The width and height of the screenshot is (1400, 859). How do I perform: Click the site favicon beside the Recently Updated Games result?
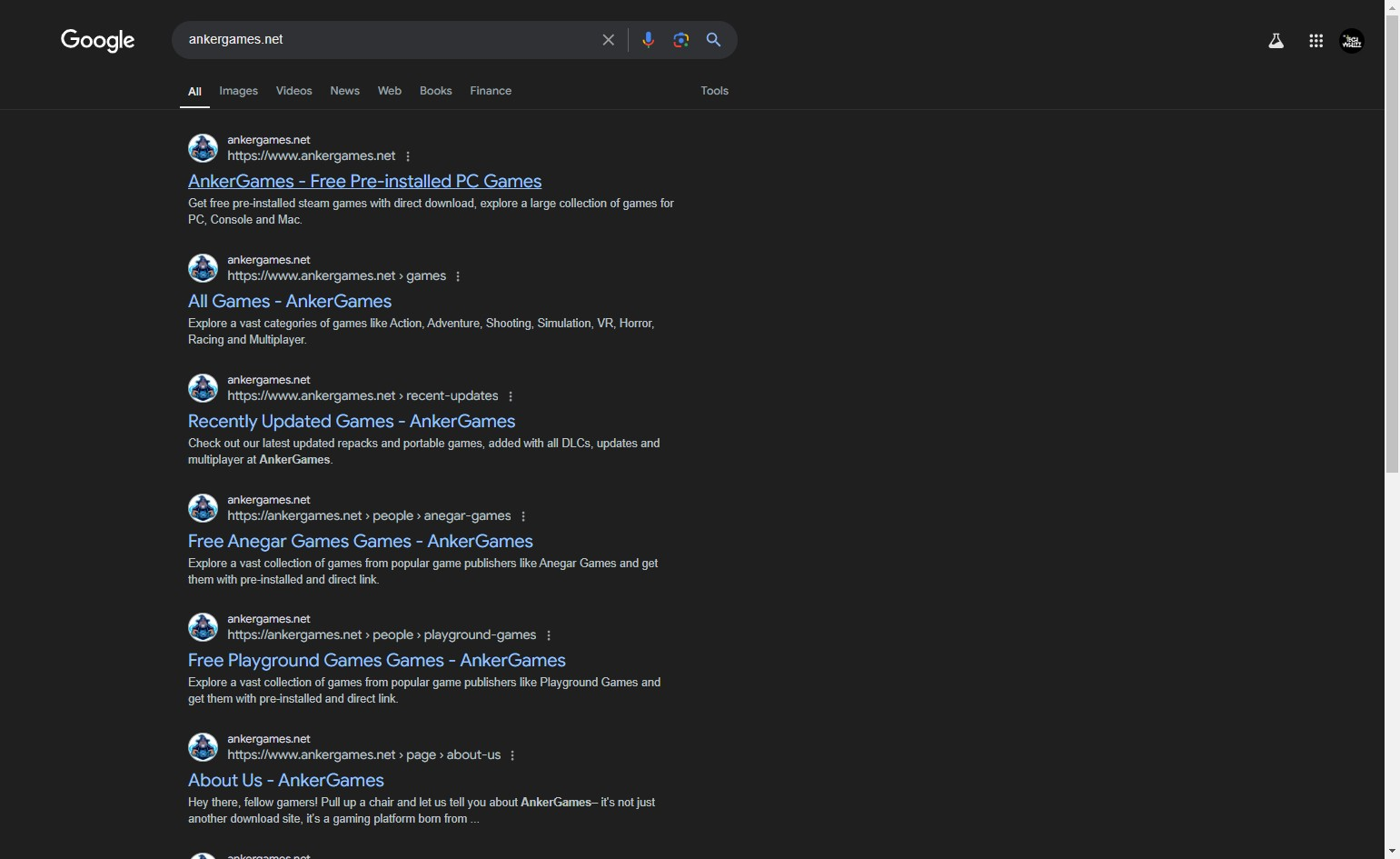pos(203,388)
